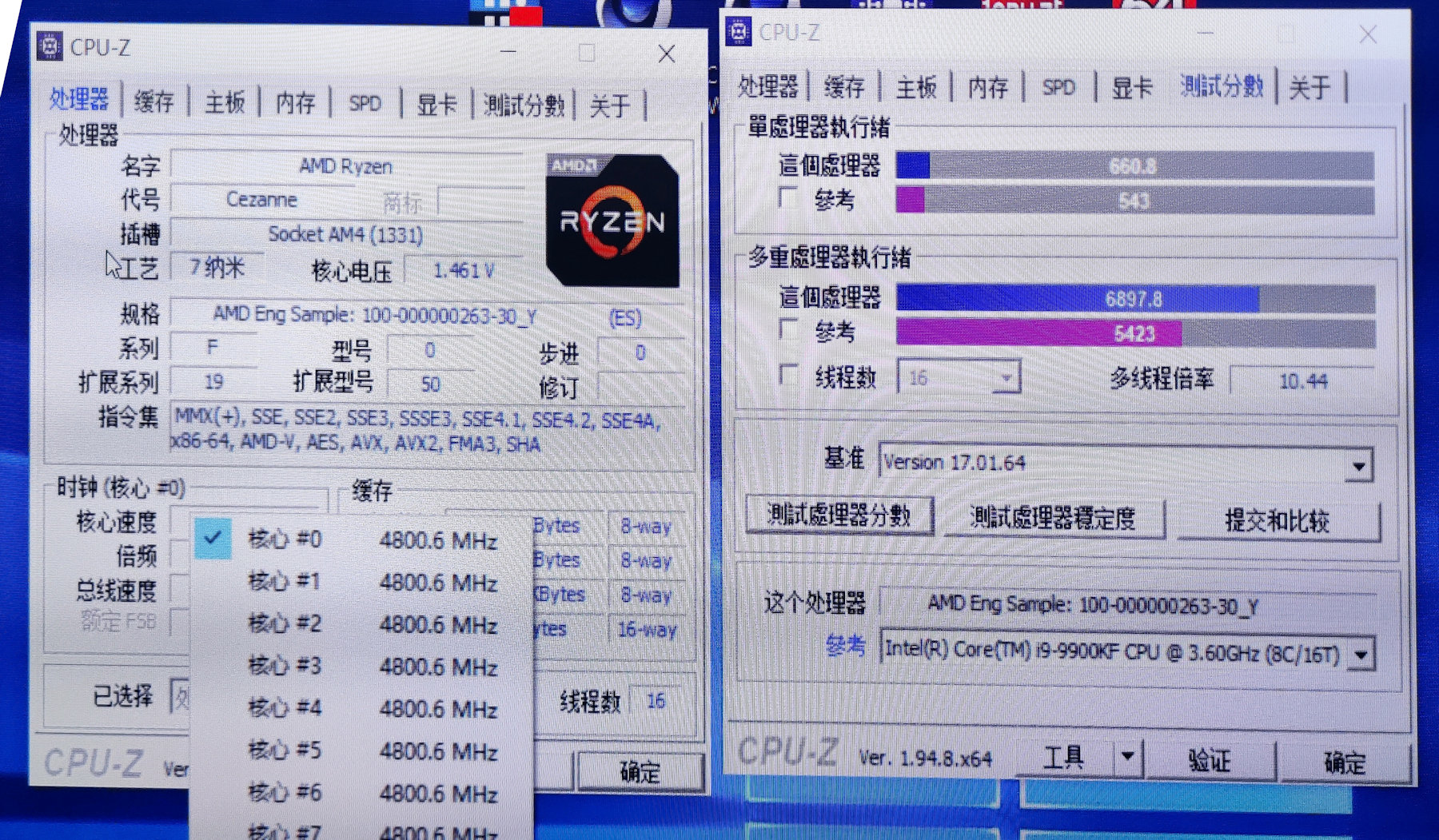Image resolution: width=1439 pixels, height=840 pixels.
Task: Open the 显卡 tab in right window
Action: (1132, 86)
